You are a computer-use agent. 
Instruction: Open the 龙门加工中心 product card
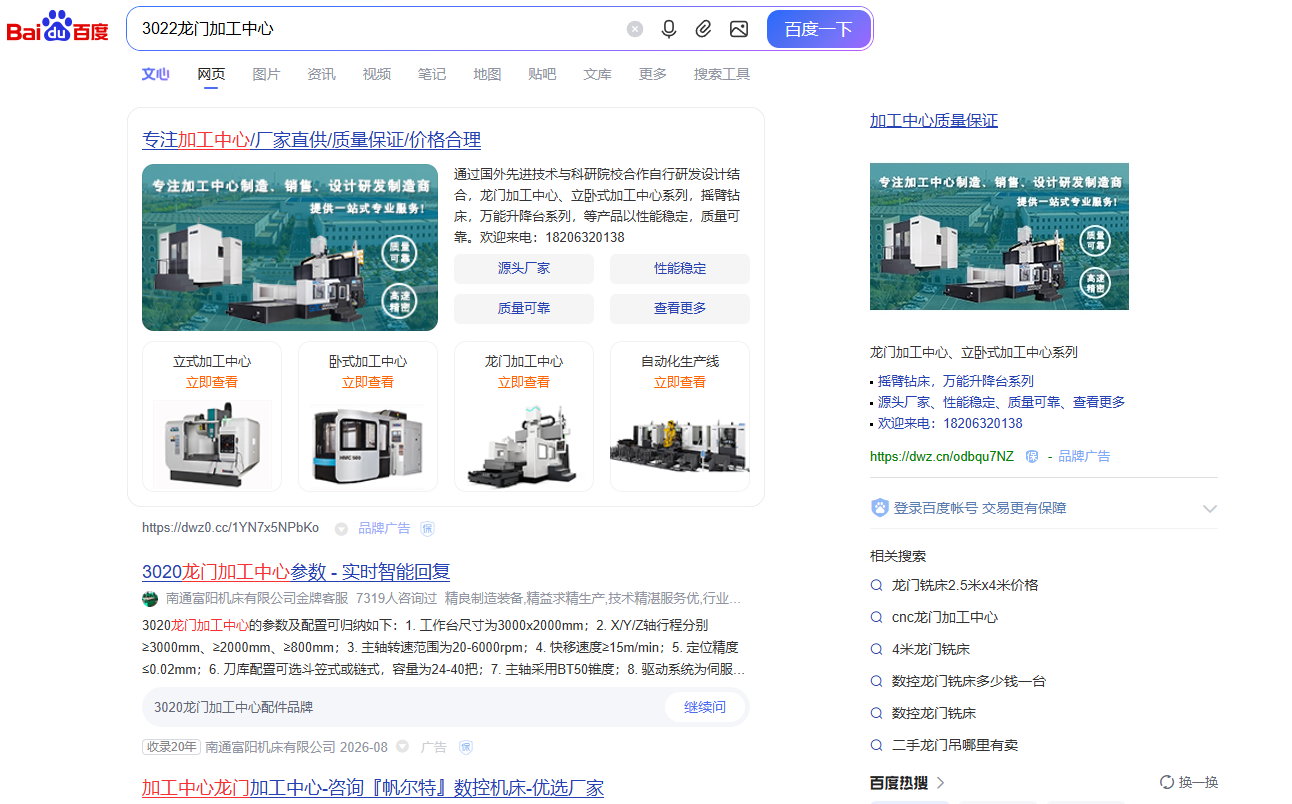pyautogui.click(x=524, y=416)
